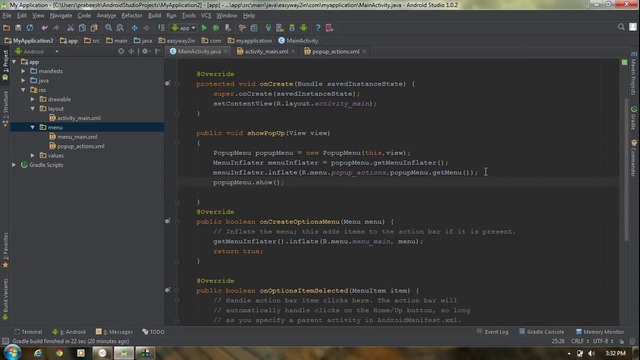Open the Terminal tool window
Image resolution: width=640 pixels, height=360 pixels.
point(28,332)
